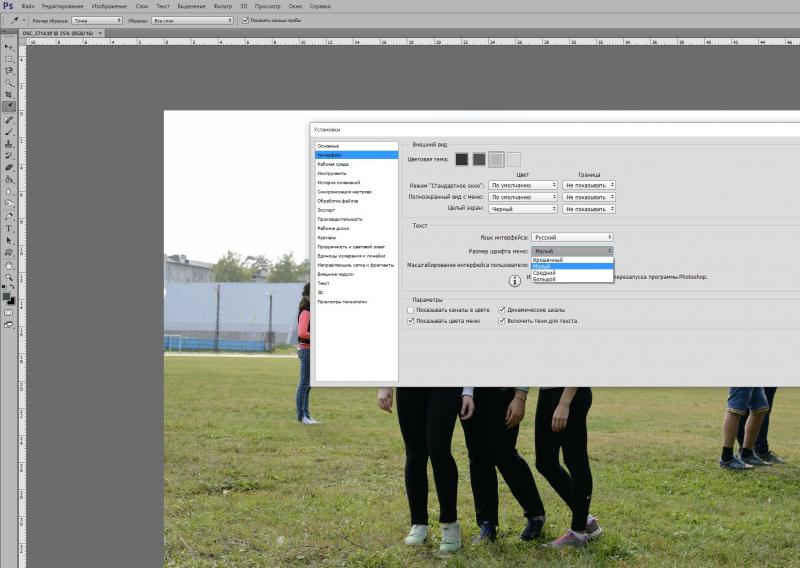Open 'Экспорт' preferences category
This screenshot has width=800, height=568.
(x=357, y=210)
